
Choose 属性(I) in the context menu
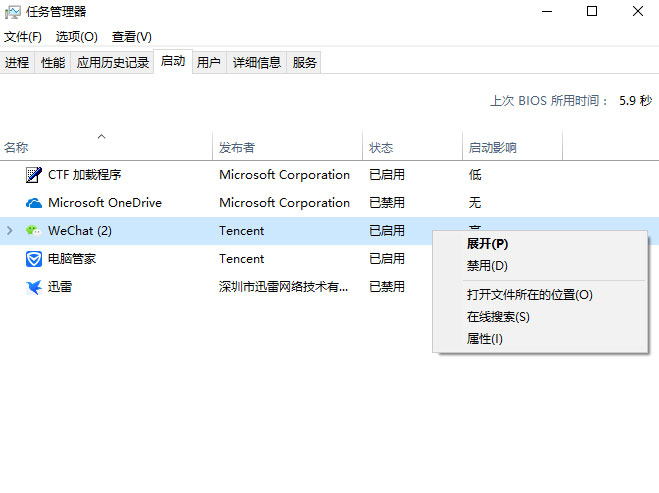click(540, 339)
